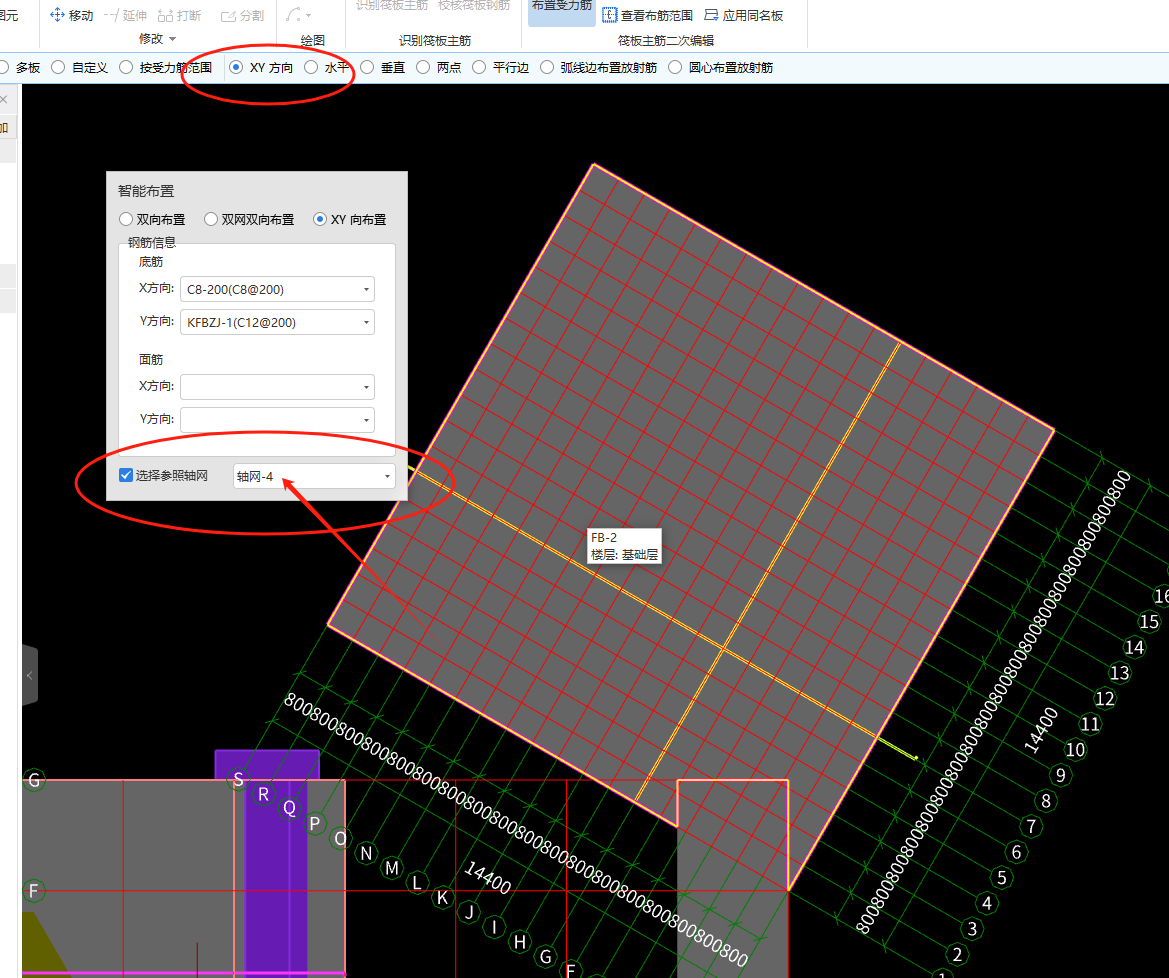This screenshot has width=1169, height=978.
Task: Click axis number bubble 6
Action: pos(1016,852)
